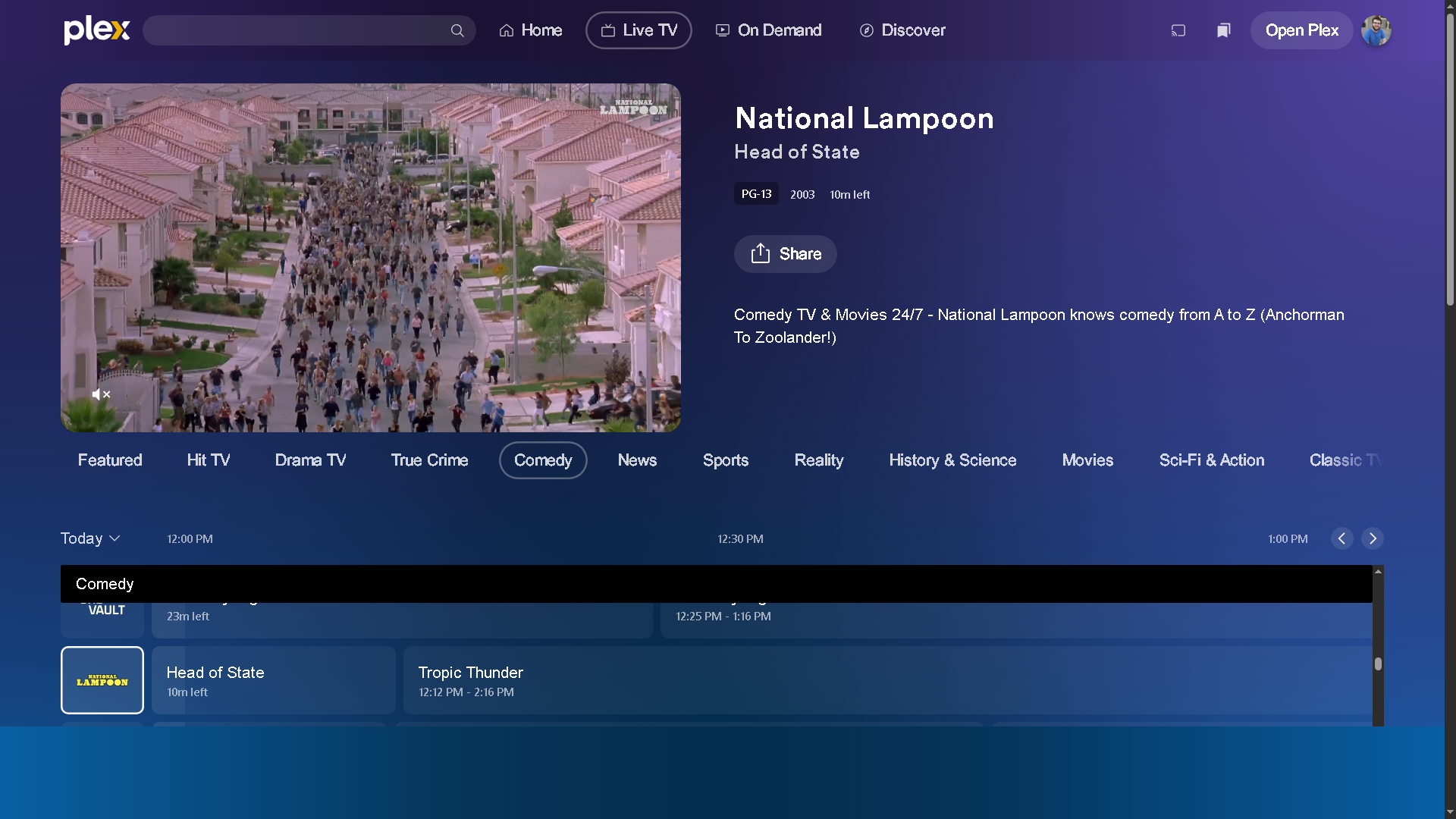
Task: Share the Head of State program
Action: pos(785,254)
